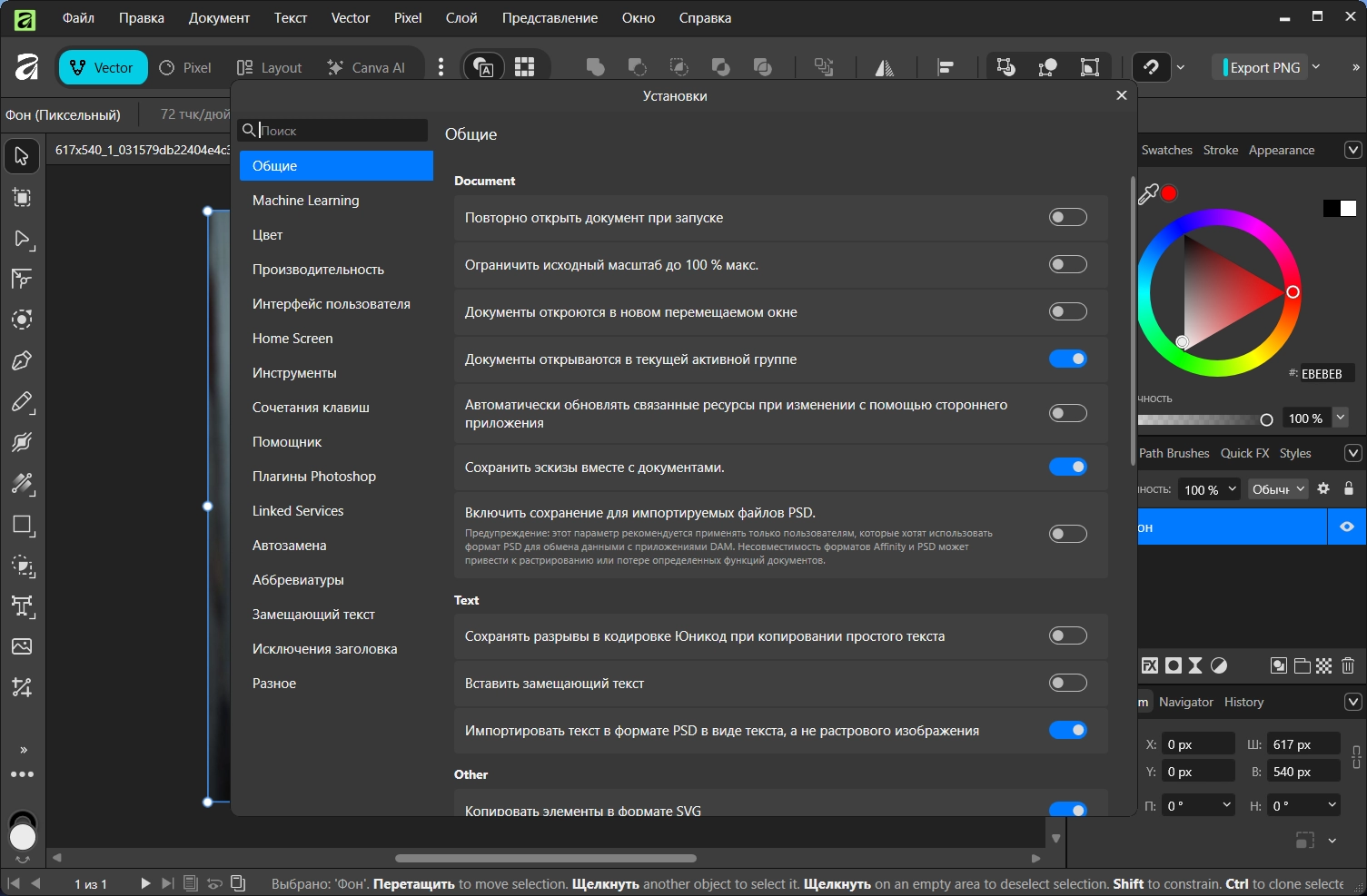This screenshot has height=896, width=1367.
Task: Expand the Export PNG options arrow
Action: tap(1316, 67)
